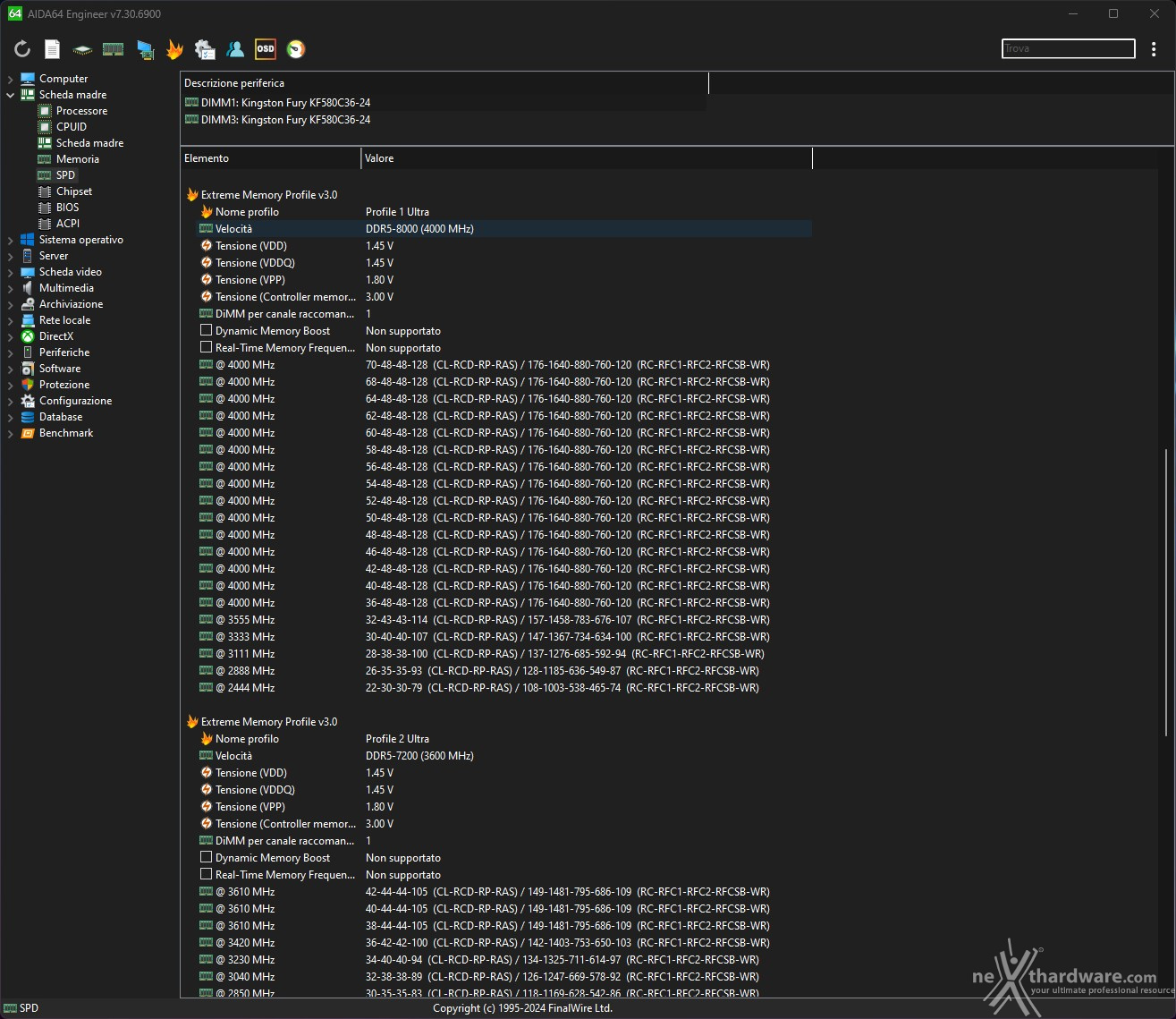
Task: Click the round colorful toolbar icon
Action: (x=296, y=49)
